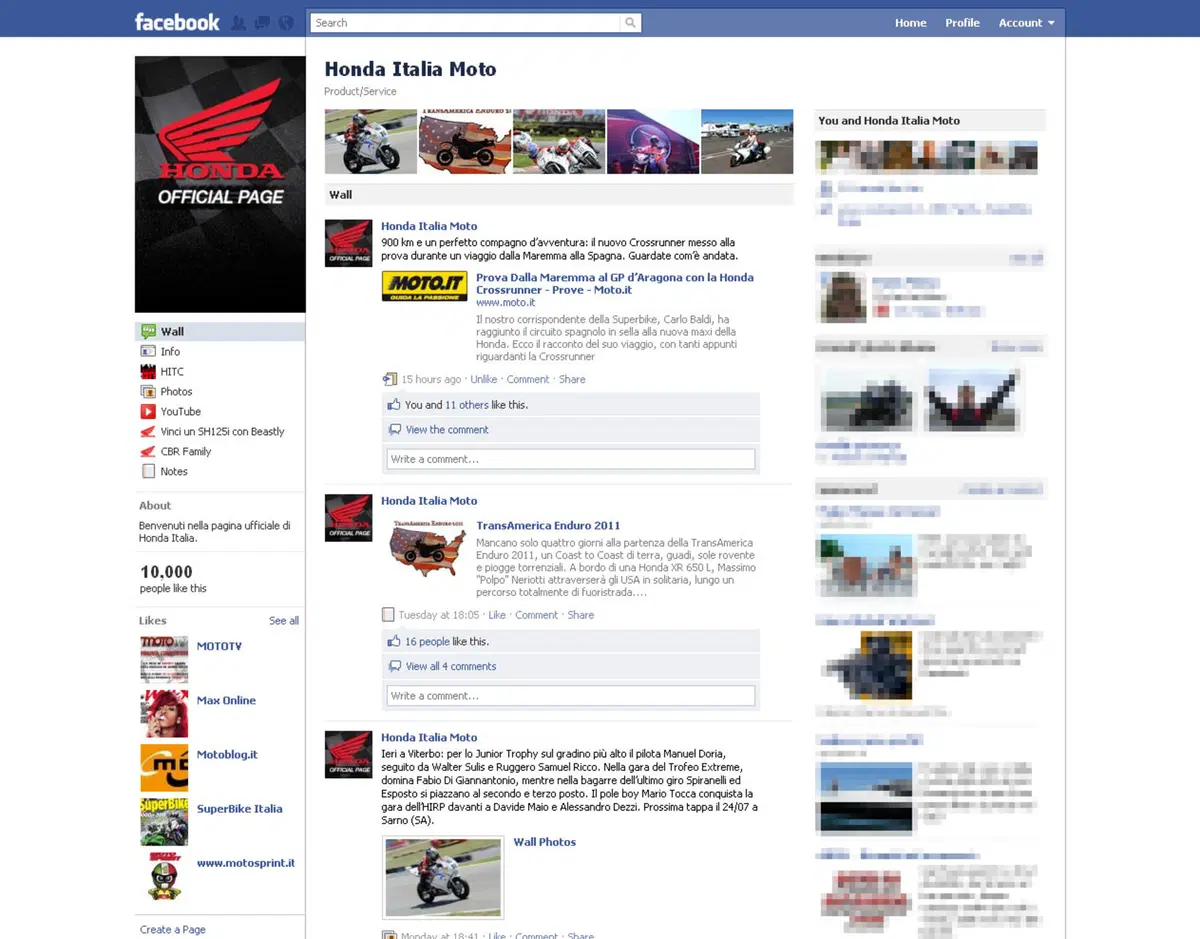The height and width of the screenshot is (939, 1200).
Task: Click the YouTube play icon in sidebar
Action: coord(148,411)
